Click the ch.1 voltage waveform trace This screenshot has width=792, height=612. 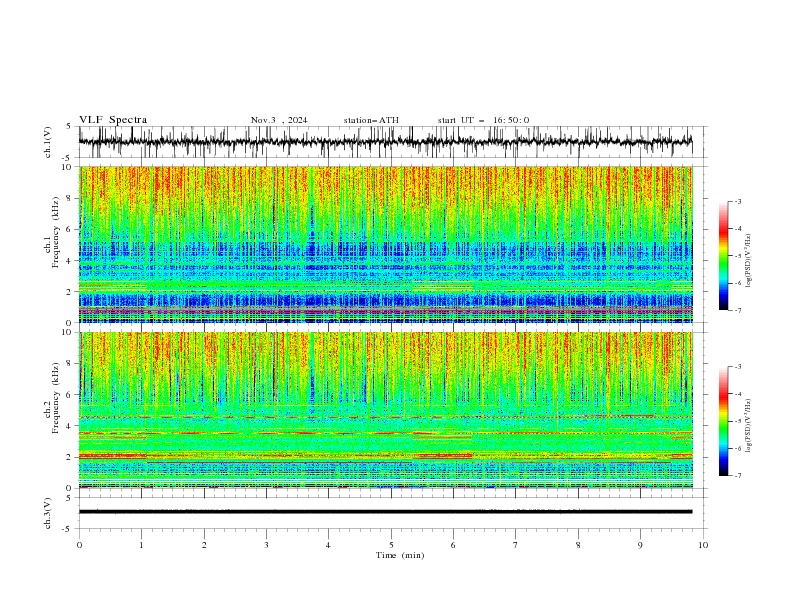(x=385, y=142)
